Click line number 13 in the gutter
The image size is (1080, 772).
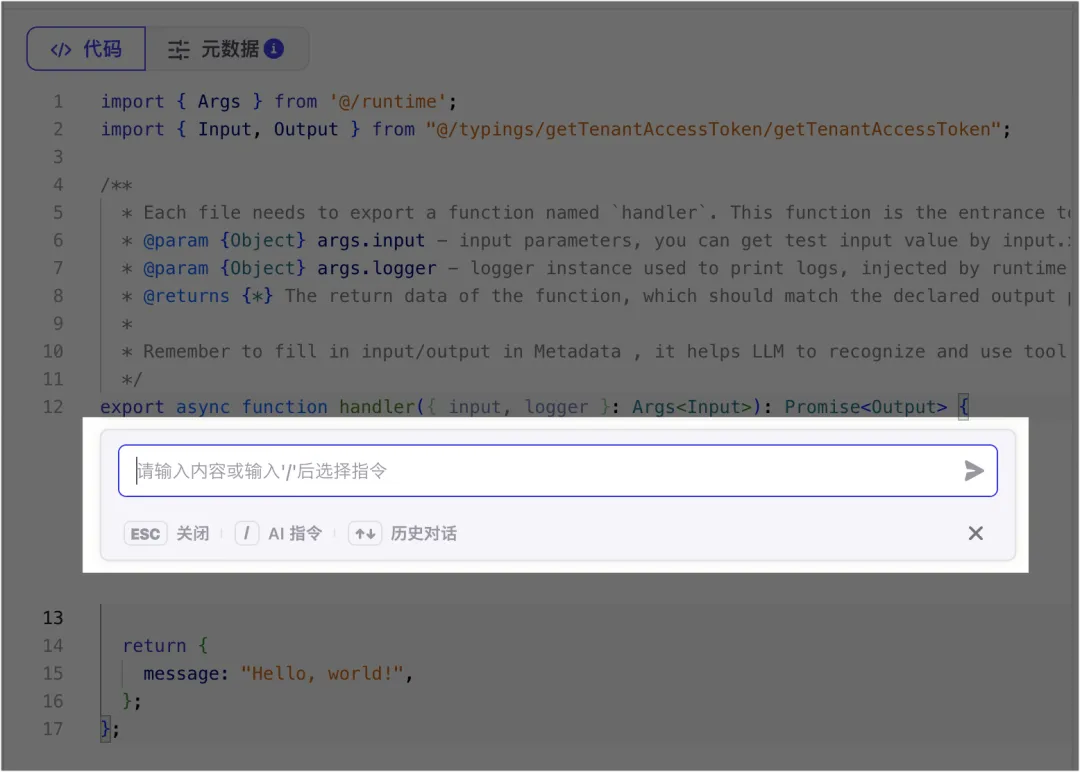pos(53,618)
